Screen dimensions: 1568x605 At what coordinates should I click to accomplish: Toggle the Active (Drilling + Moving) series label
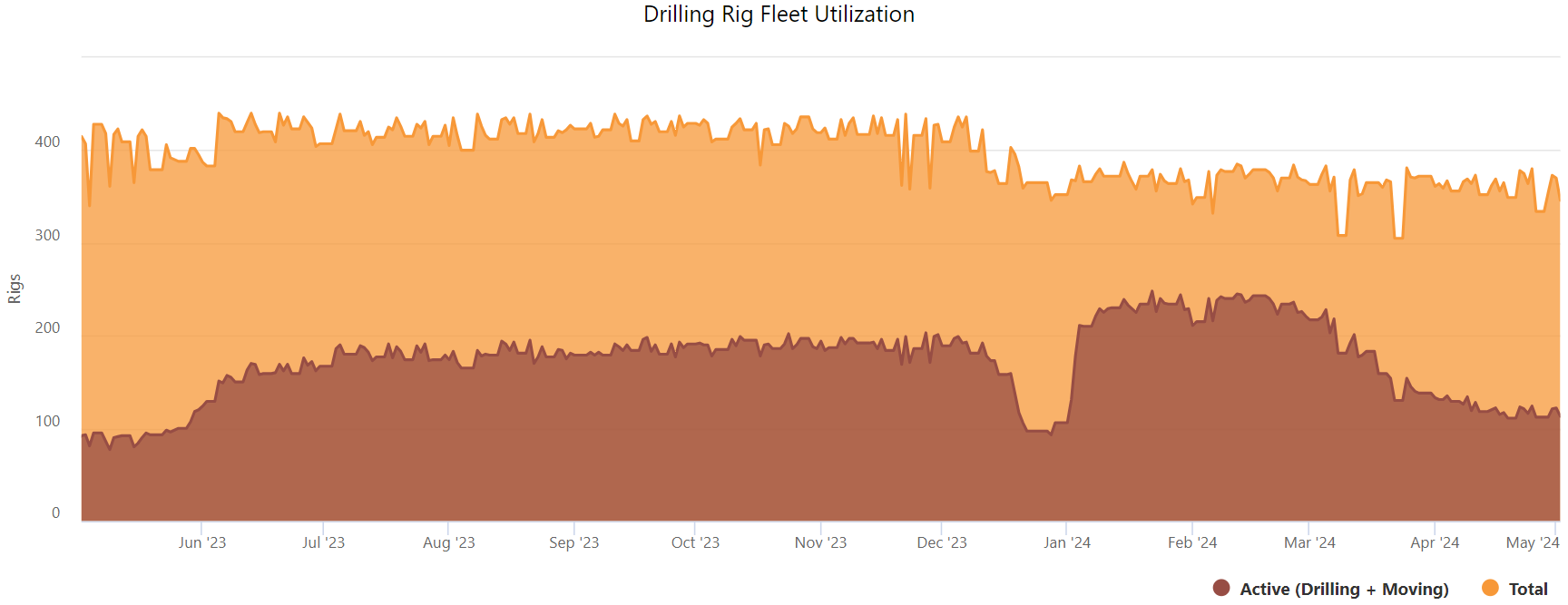1344,590
